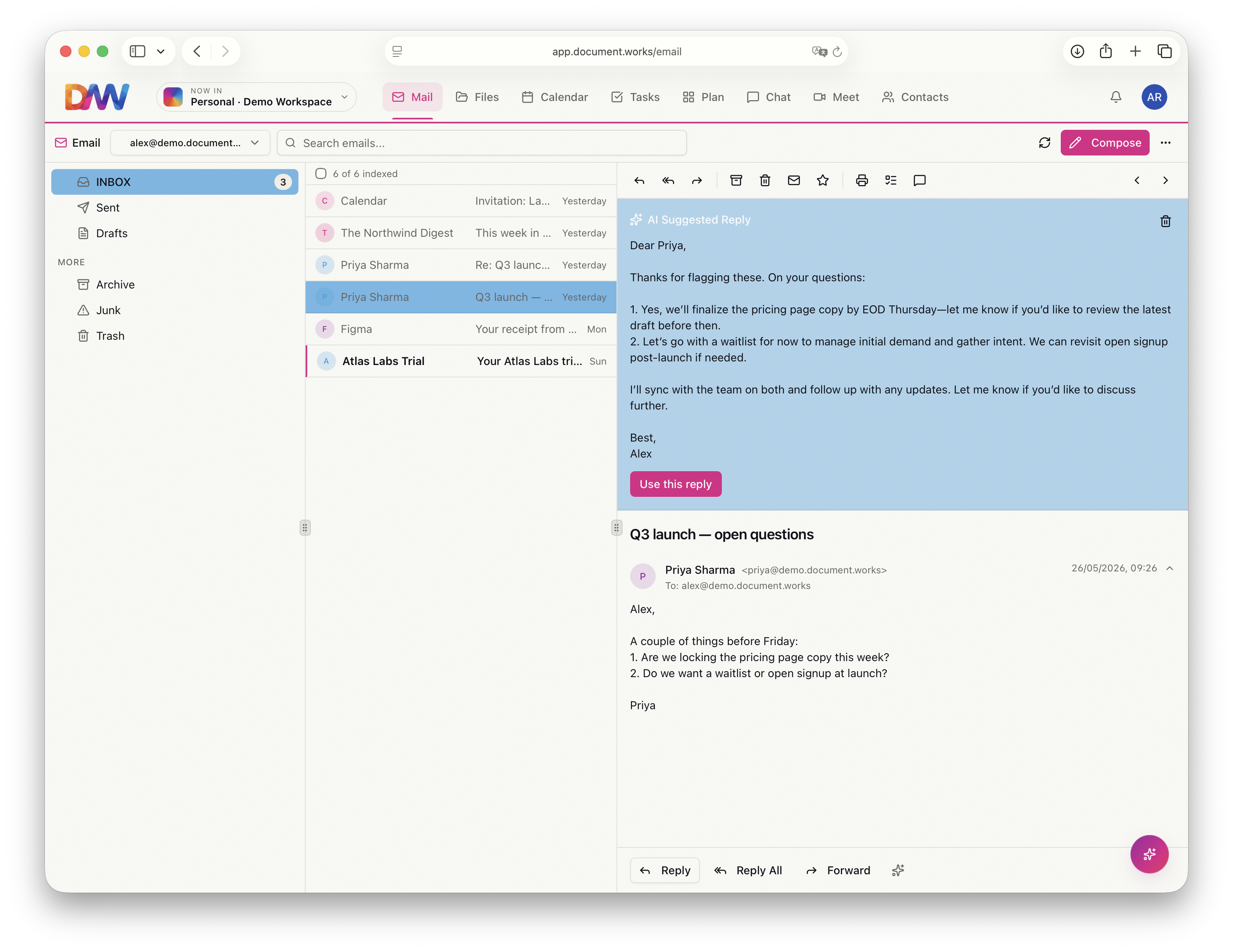This screenshot has height=952, width=1233.
Task: Click the translate icon in address bar
Action: (x=819, y=51)
